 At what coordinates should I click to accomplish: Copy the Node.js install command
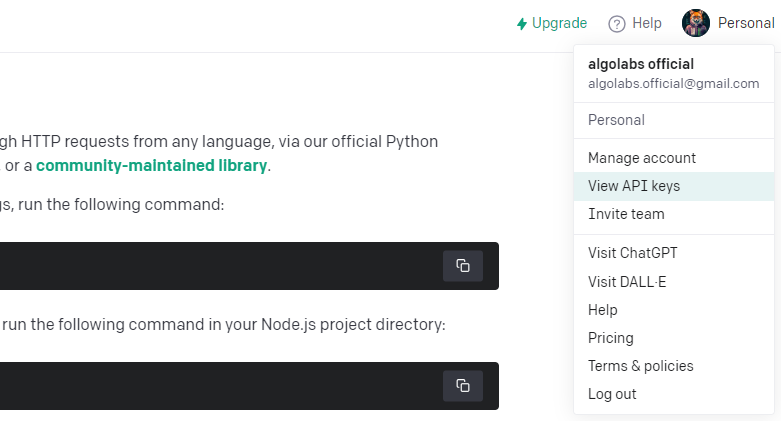tap(463, 385)
